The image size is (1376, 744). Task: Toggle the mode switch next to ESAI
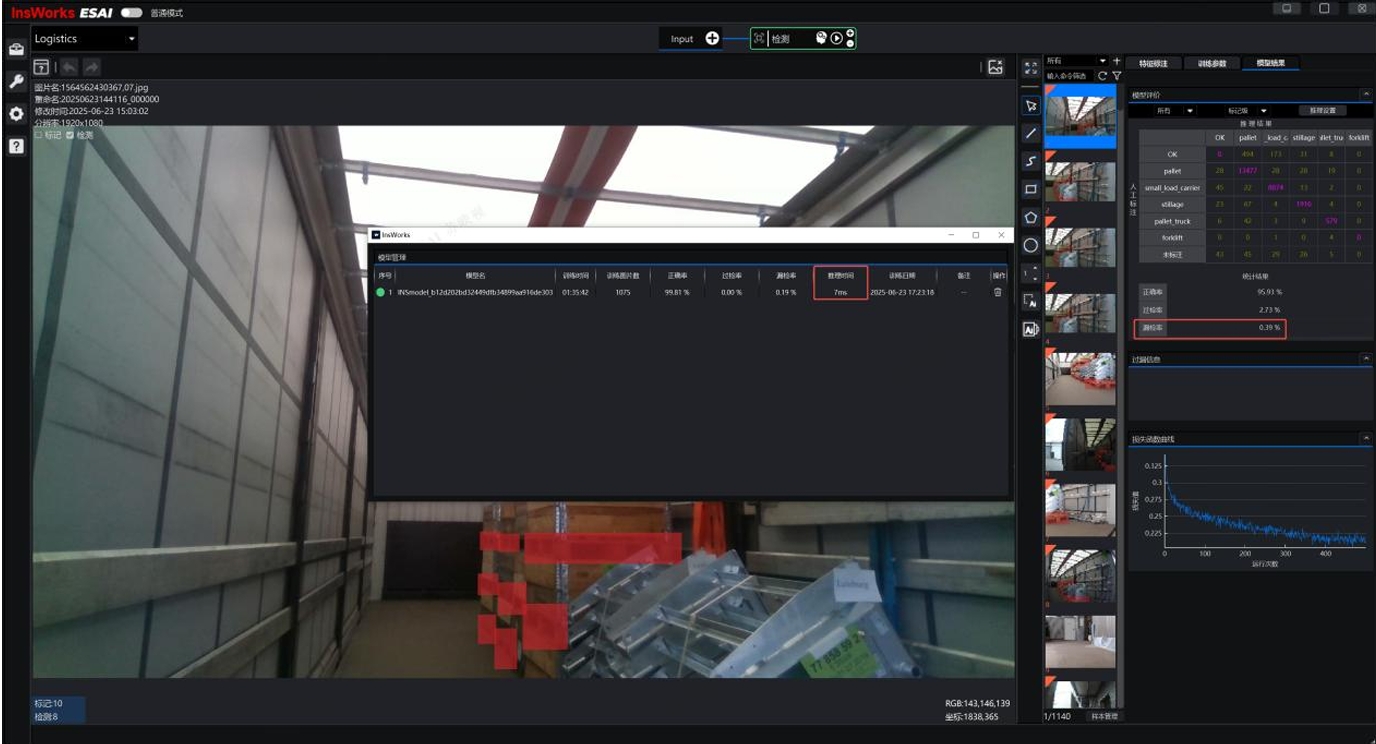point(131,13)
